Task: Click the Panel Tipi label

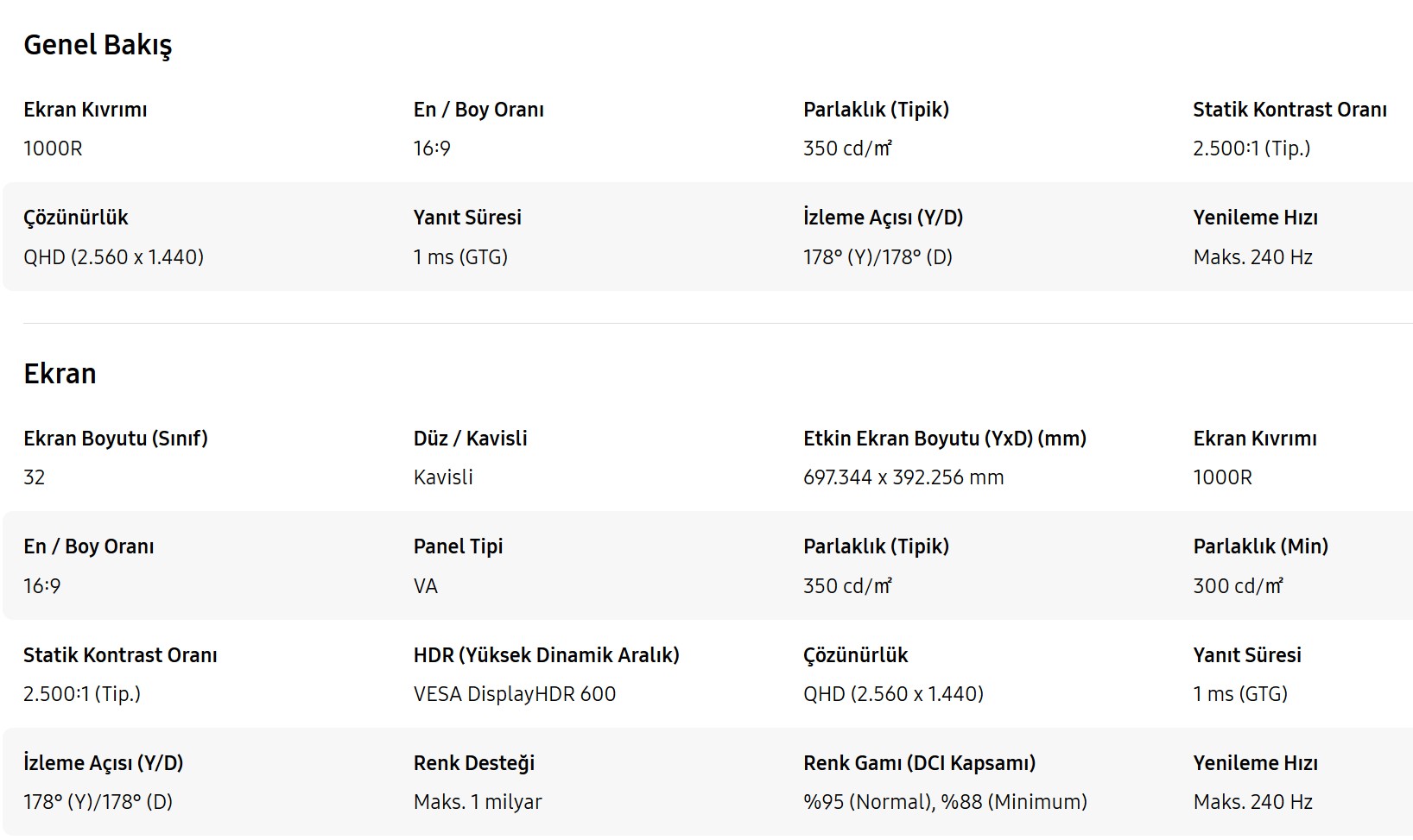Action: coord(458,546)
